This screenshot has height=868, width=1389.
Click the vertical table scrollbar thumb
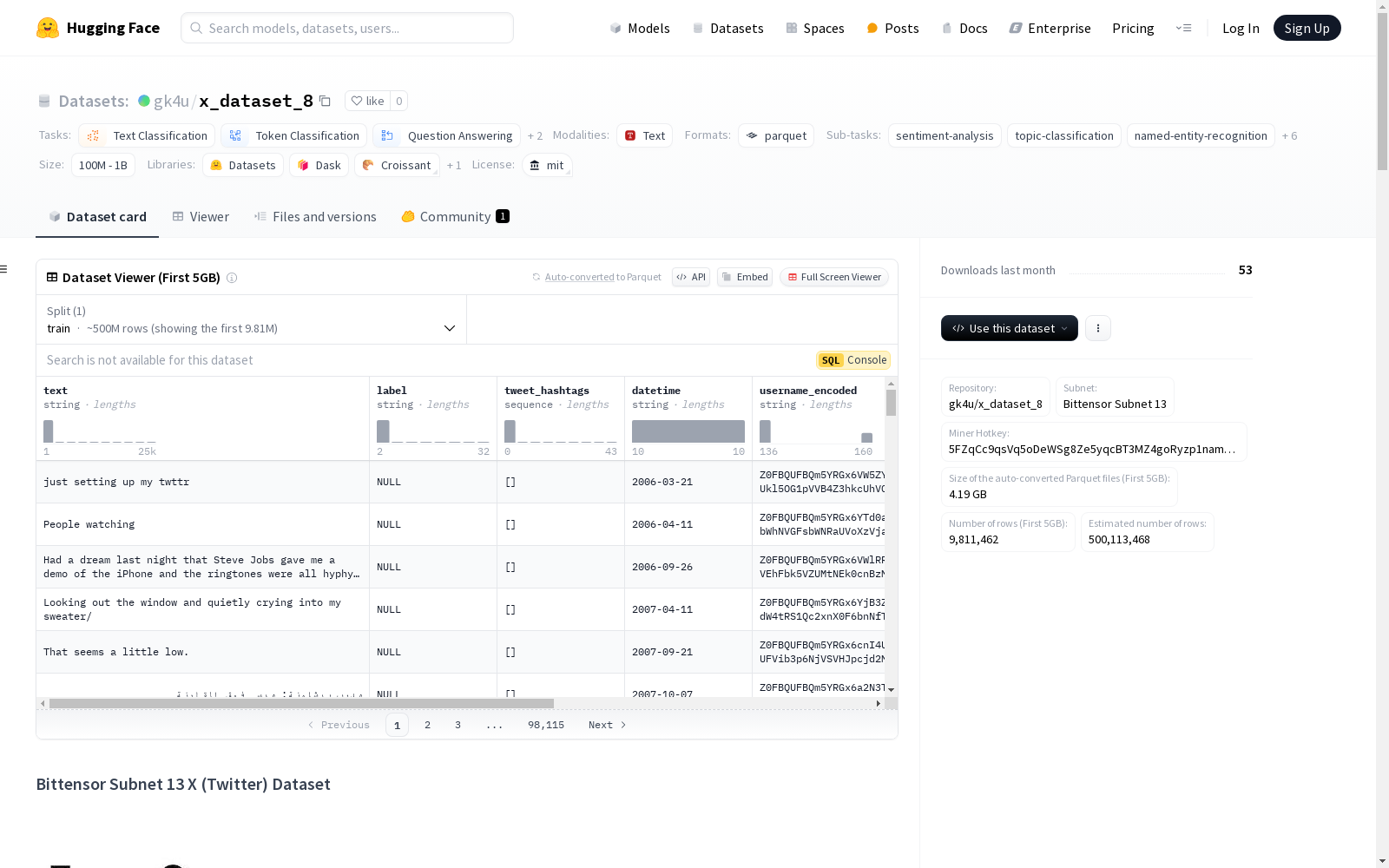pyautogui.click(x=891, y=403)
